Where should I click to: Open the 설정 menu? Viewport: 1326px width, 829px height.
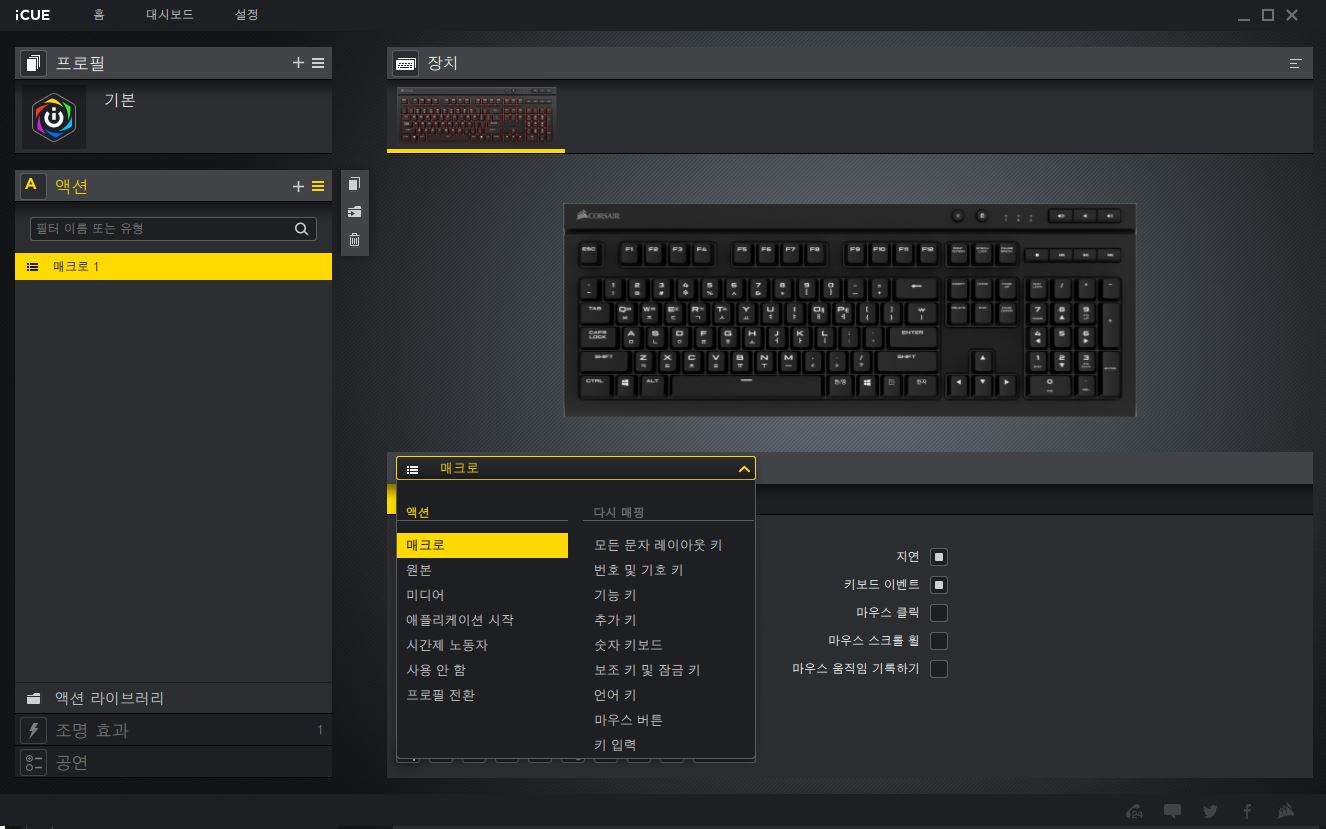(x=246, y=15)
